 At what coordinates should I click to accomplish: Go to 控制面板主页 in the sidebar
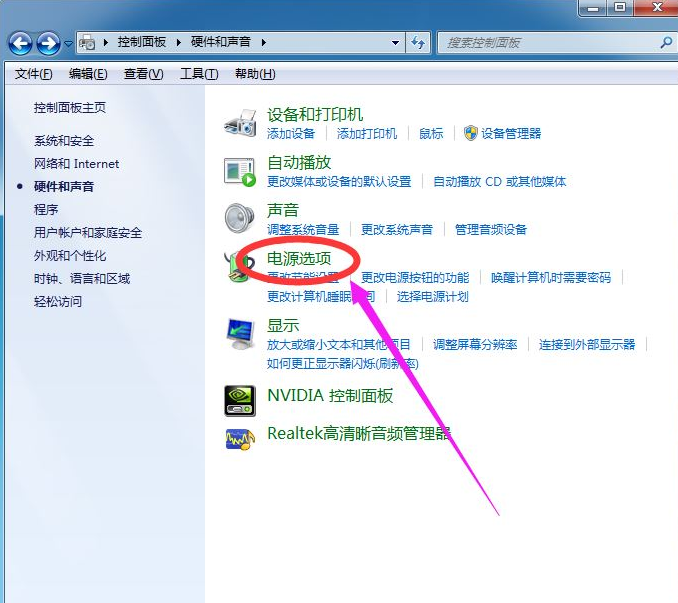point(70,108)
